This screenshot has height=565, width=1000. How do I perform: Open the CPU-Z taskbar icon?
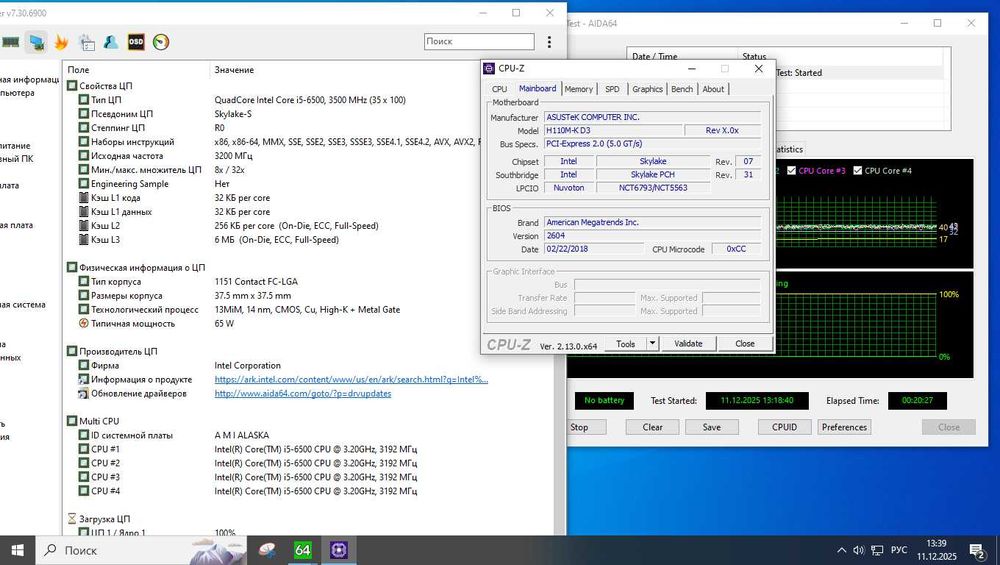(x=339, y=550)
